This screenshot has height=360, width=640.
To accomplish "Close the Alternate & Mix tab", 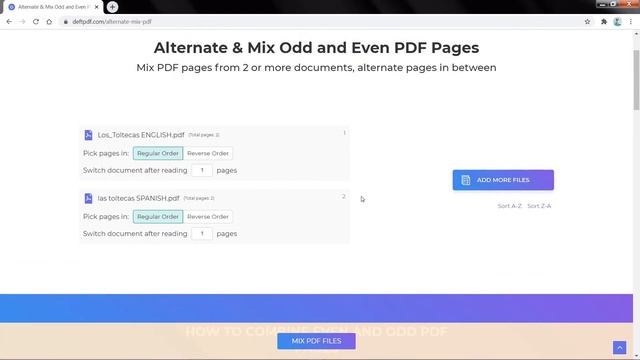I will (x=97, y=7).
